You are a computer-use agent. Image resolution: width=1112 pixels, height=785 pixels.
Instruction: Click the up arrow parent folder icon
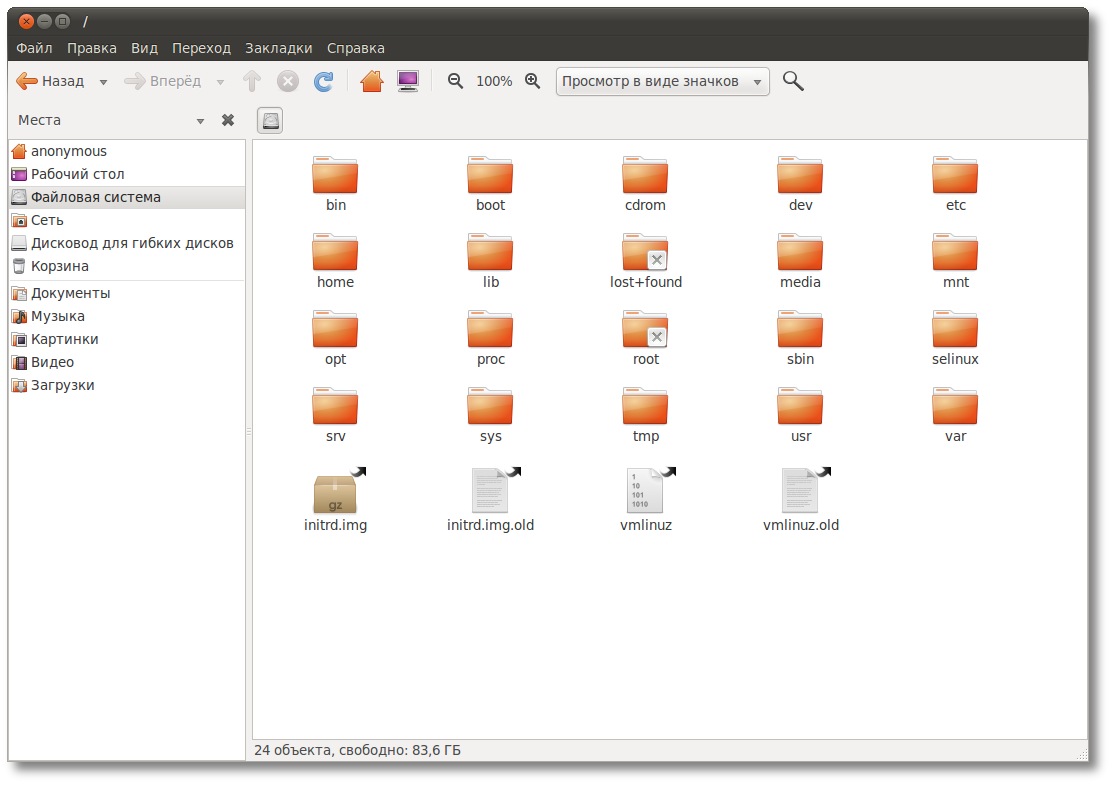[x=252, y=81]
